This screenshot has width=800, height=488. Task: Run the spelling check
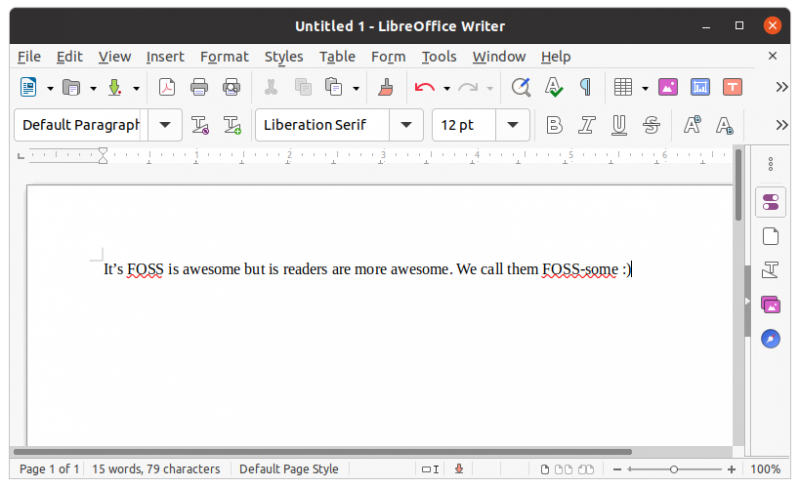tap(554, 87)
